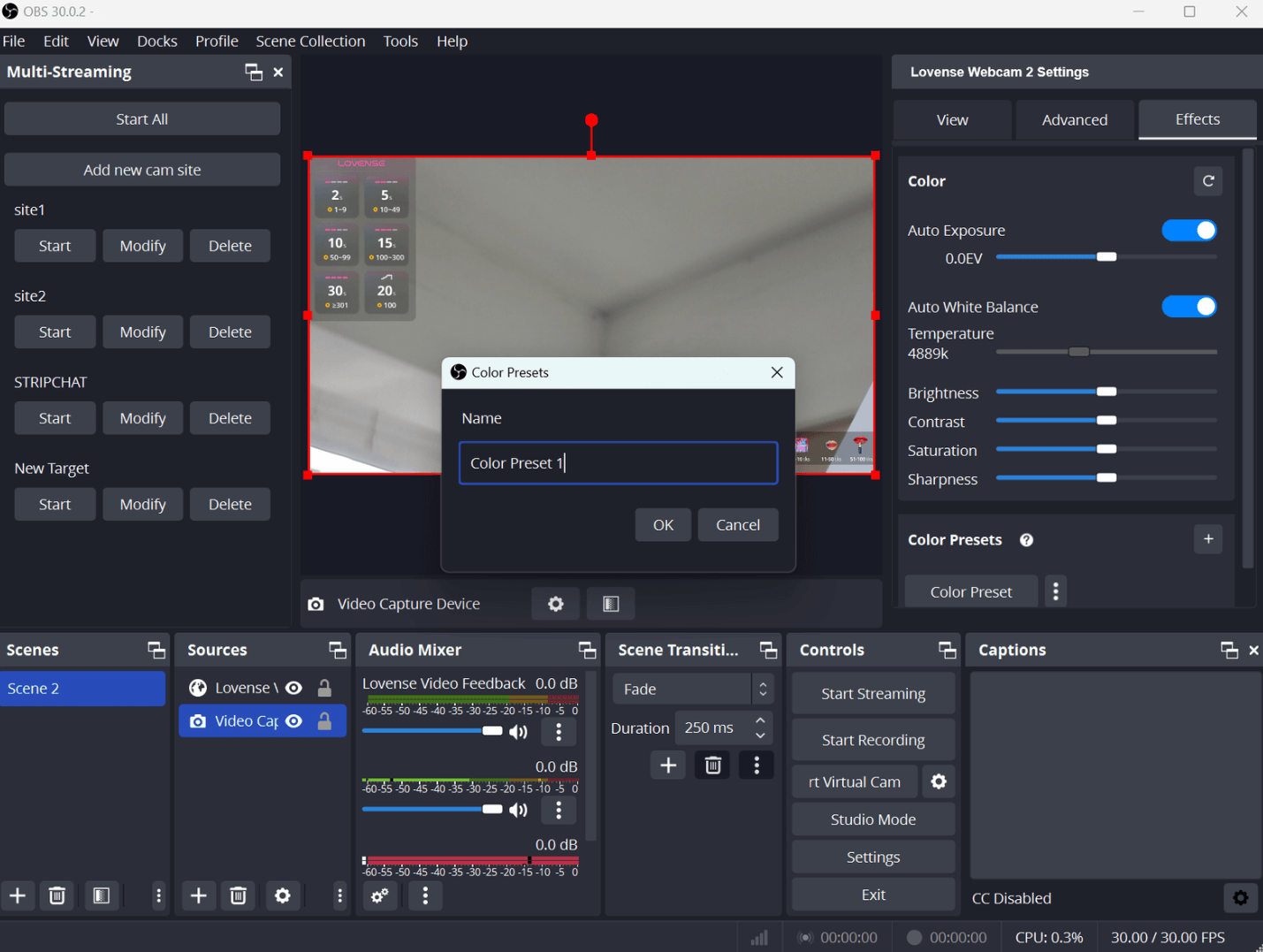Open the Fade transition dropdown

(x=692, y=689)
